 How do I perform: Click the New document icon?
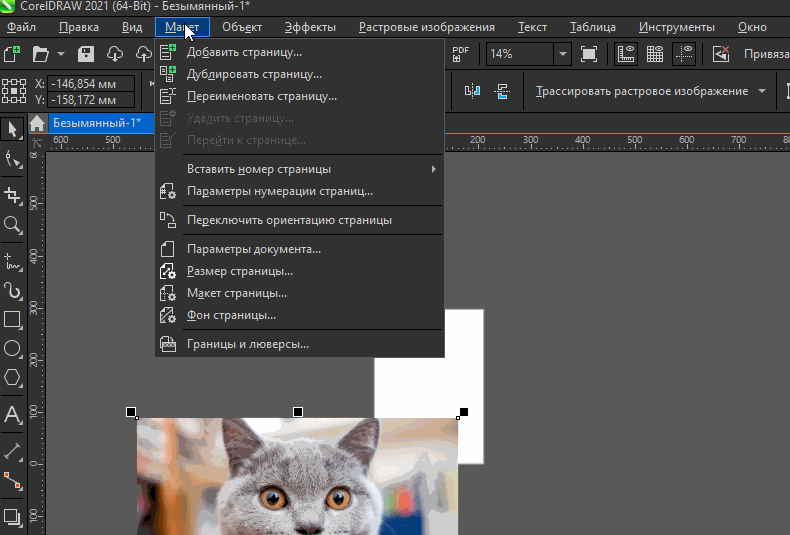click(x=12, y=53)
